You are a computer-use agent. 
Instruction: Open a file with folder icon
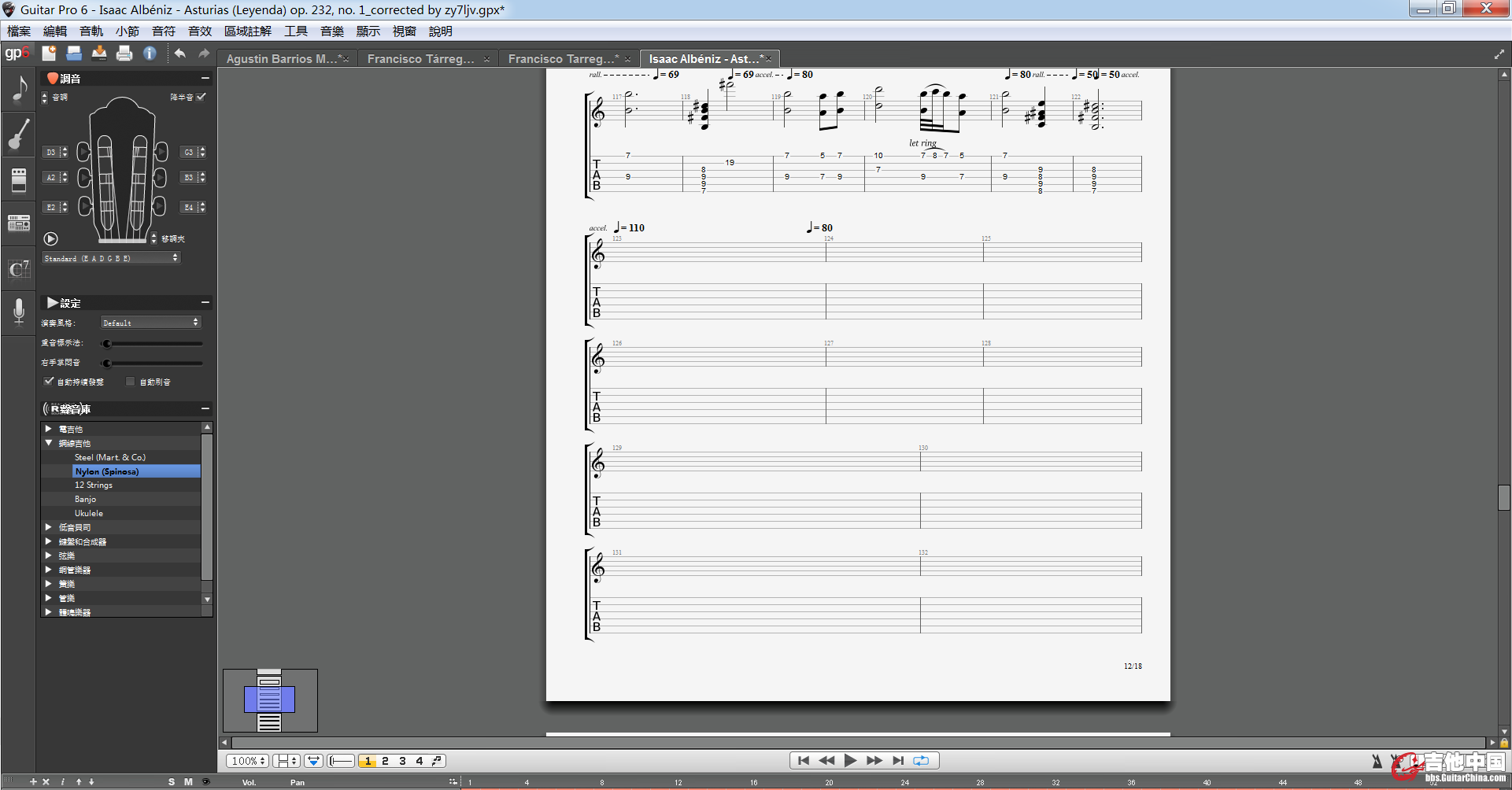point(74,53)
